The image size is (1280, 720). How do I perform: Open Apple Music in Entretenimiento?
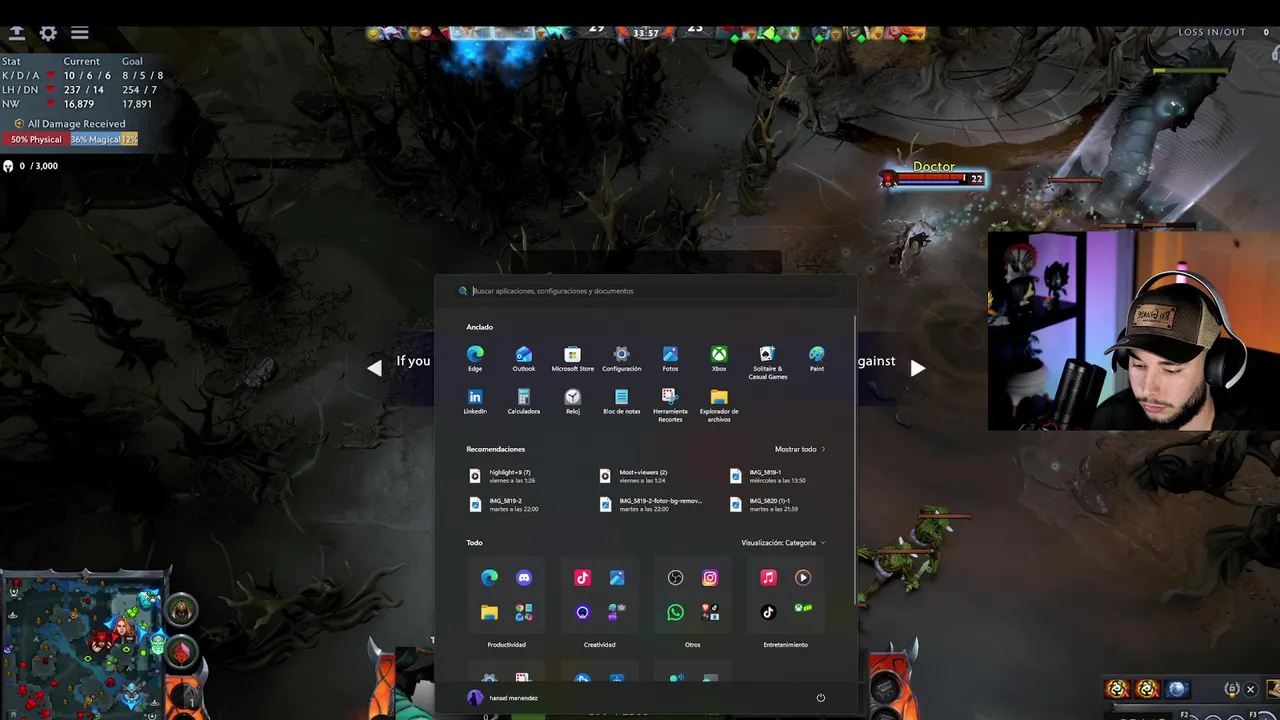click(x=768, y=578)
